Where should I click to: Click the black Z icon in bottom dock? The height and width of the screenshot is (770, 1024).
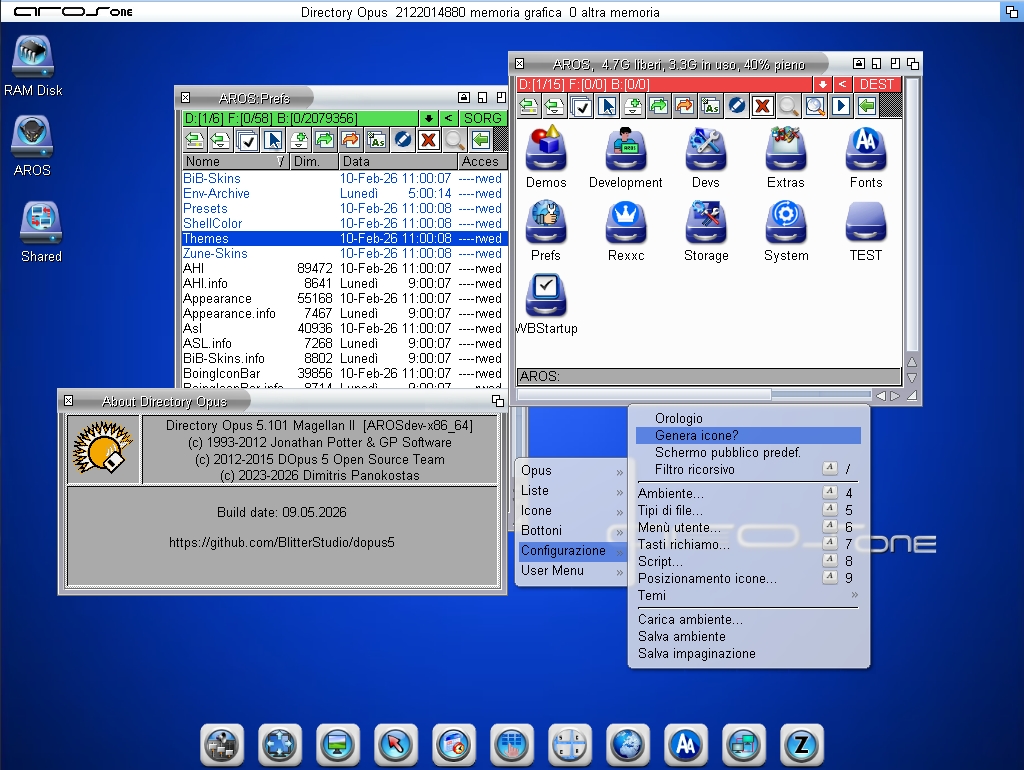(801, 745)
